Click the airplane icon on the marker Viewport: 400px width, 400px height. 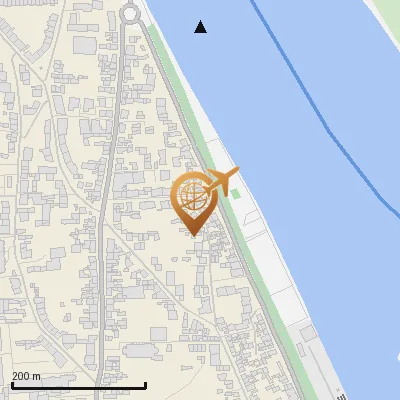223,180
